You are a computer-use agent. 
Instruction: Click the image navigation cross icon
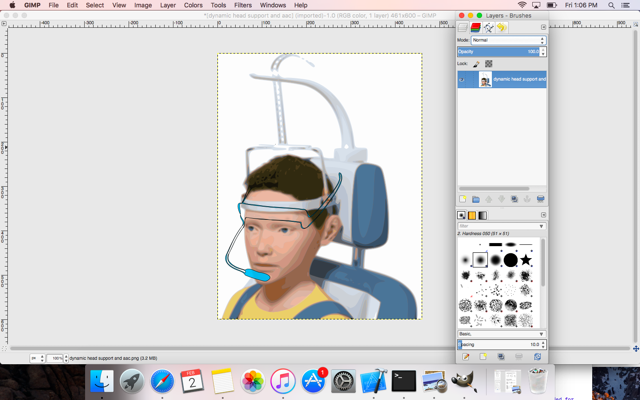coord(636,349)
